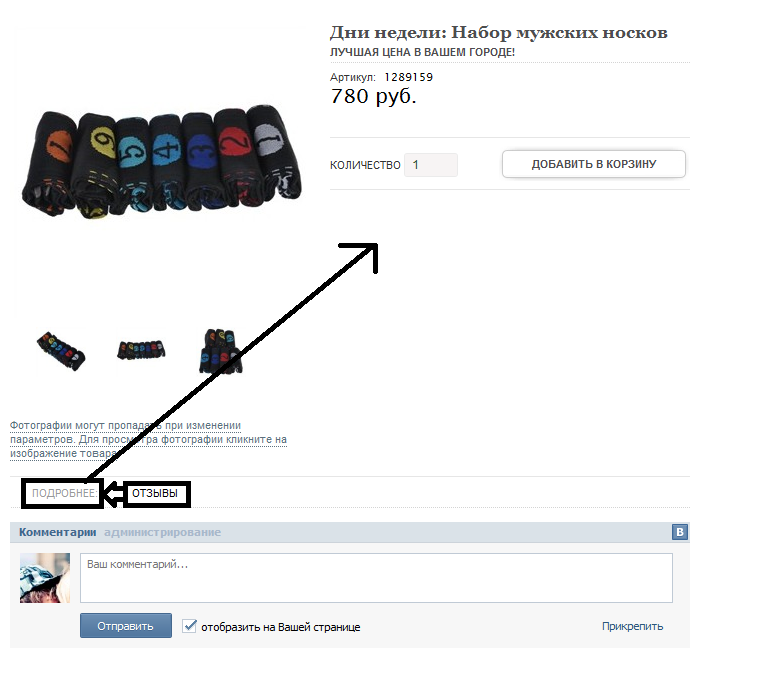
Task: Switch to the 'ОТЗЫВЫ' tab
Action: [x=155, y=493]
